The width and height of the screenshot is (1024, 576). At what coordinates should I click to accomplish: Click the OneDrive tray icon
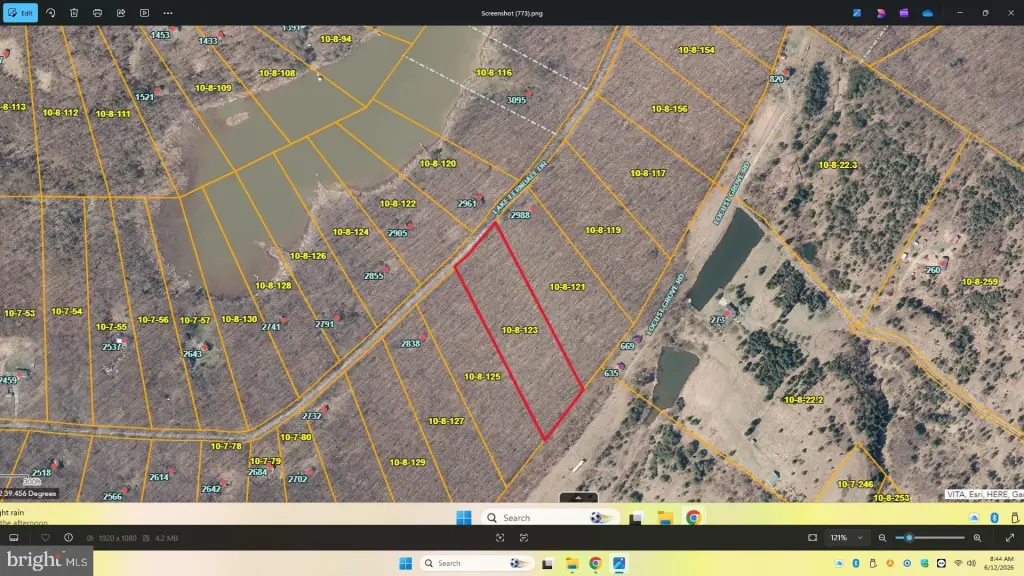click(839, 563)
